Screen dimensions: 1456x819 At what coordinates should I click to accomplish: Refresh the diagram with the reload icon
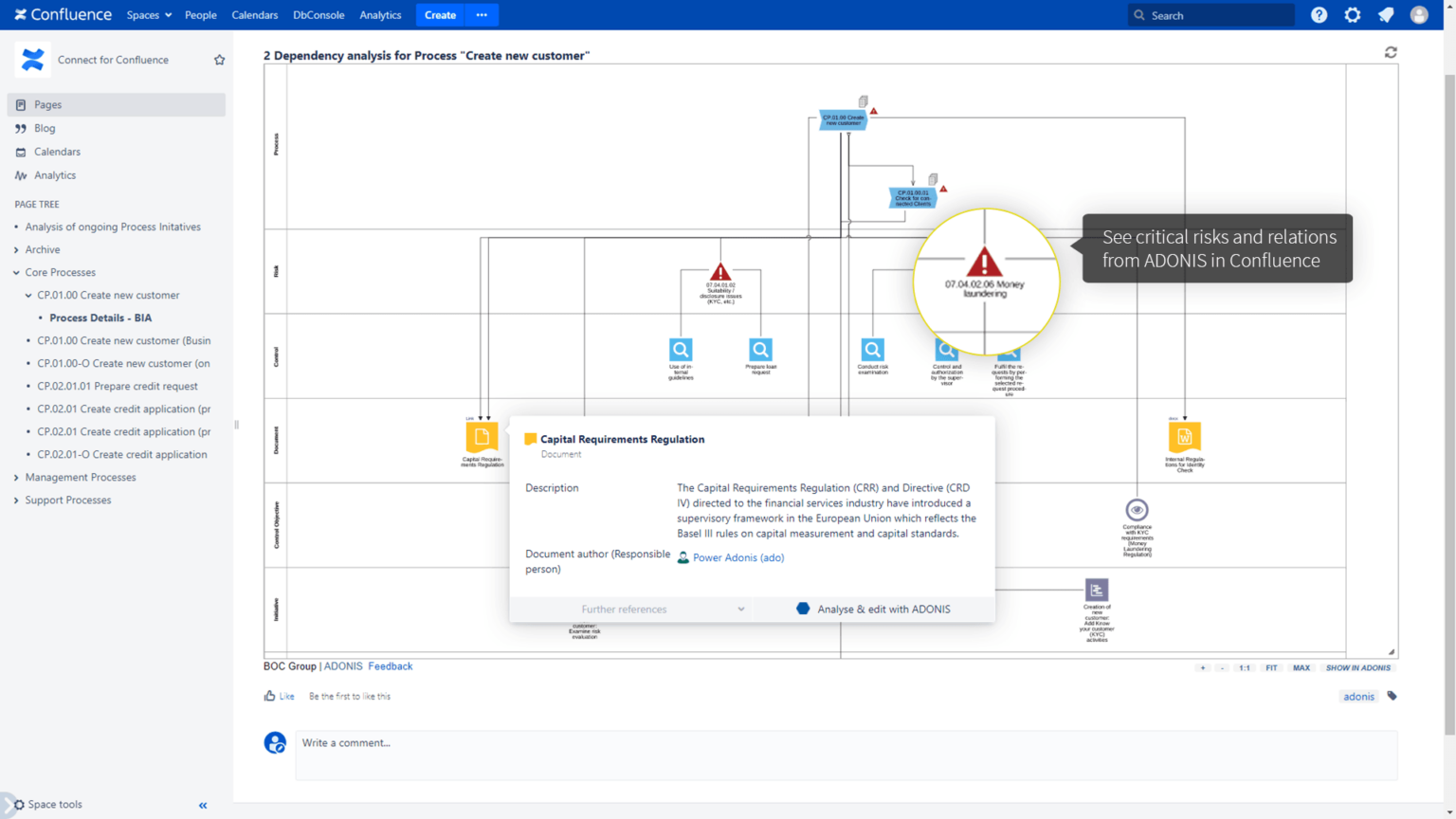1391,52
